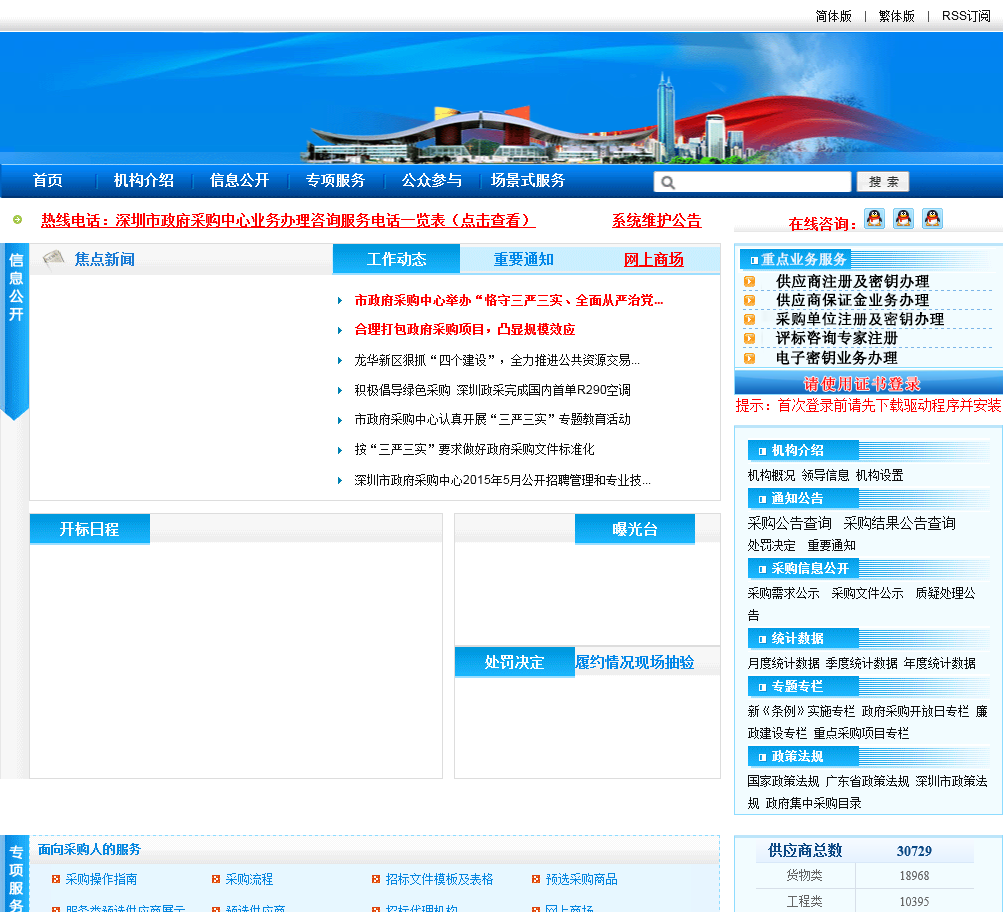Click the 搜索 button
The image size is (1003, 912).
883,182
